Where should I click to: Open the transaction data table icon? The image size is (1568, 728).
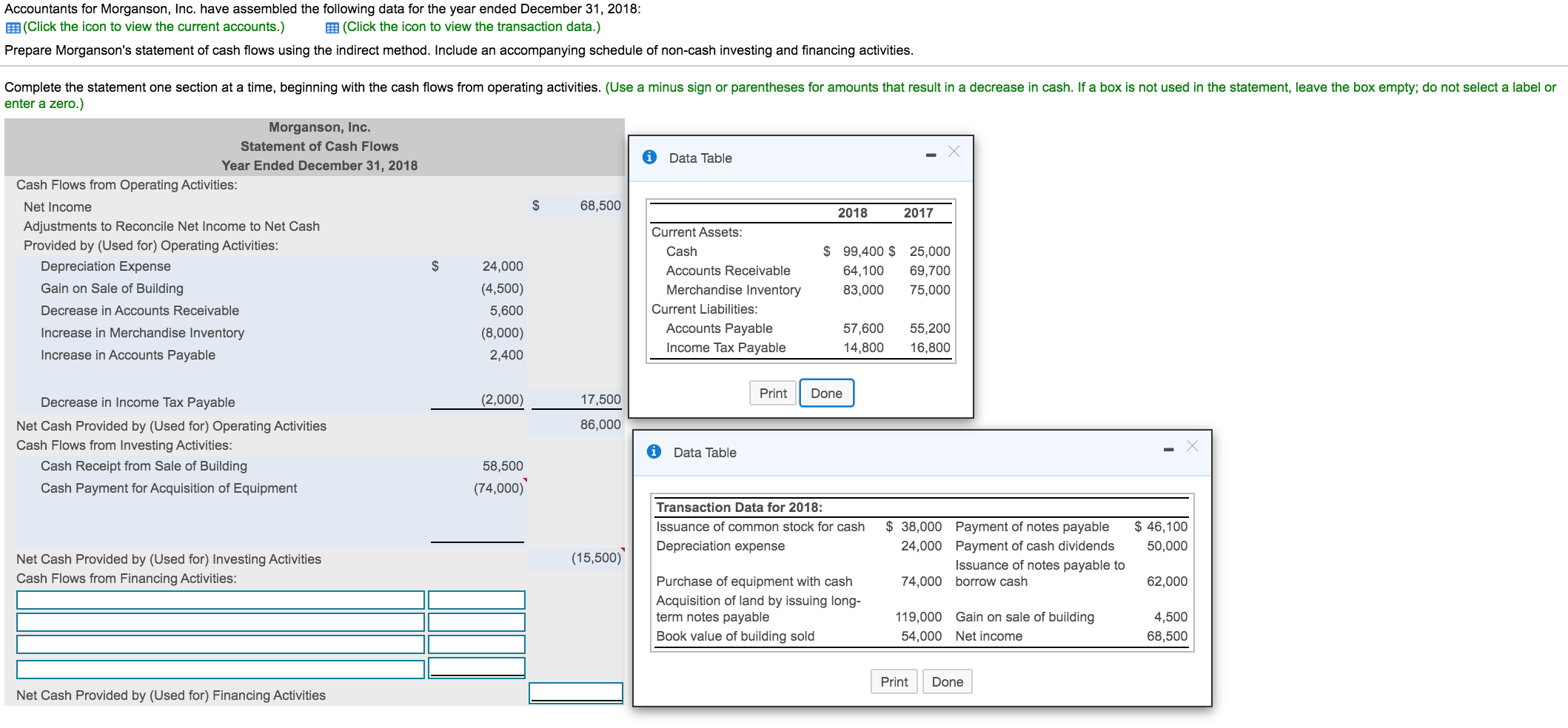click(x=332, y=27)
